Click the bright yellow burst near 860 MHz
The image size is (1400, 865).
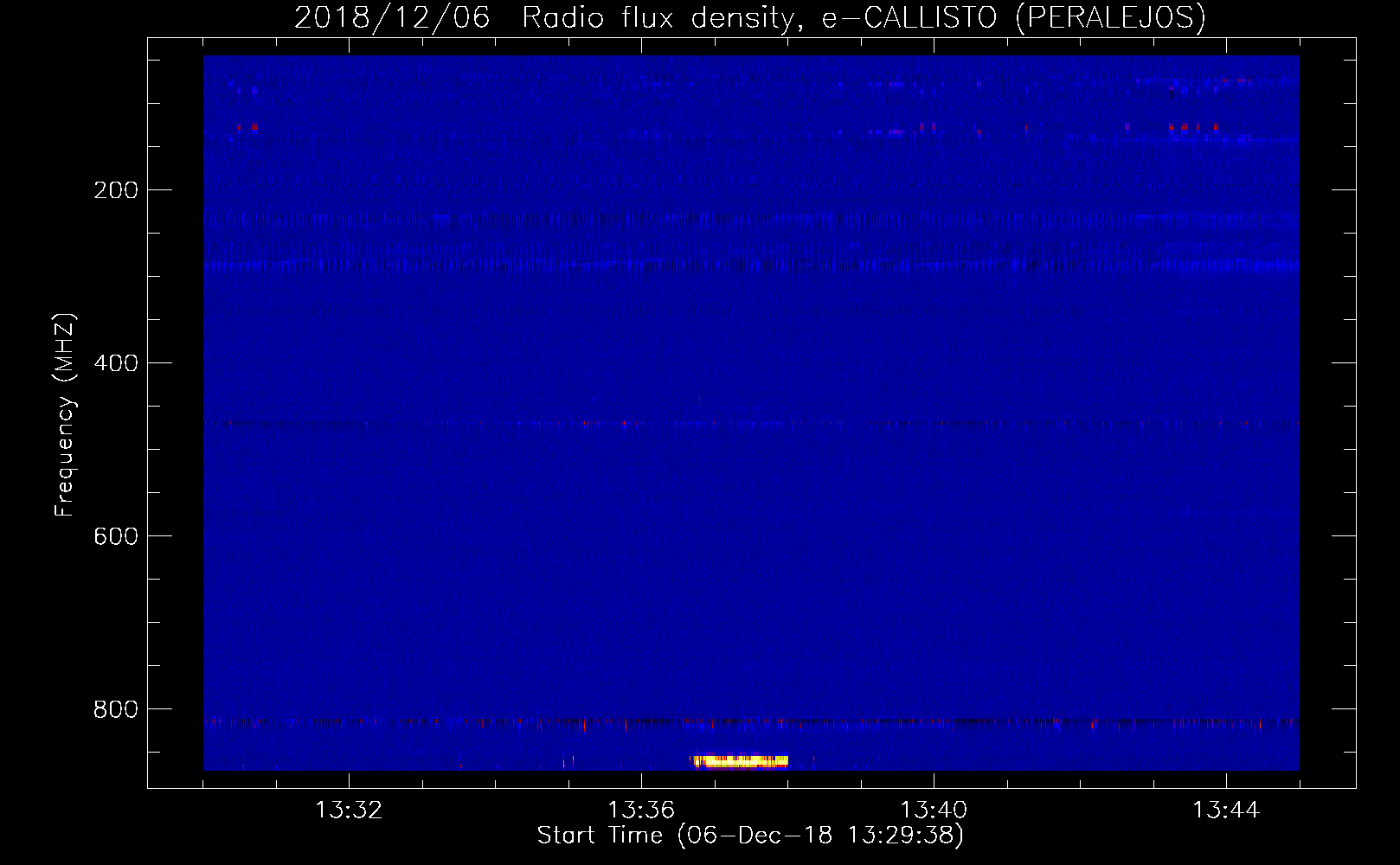coord(741,761)
